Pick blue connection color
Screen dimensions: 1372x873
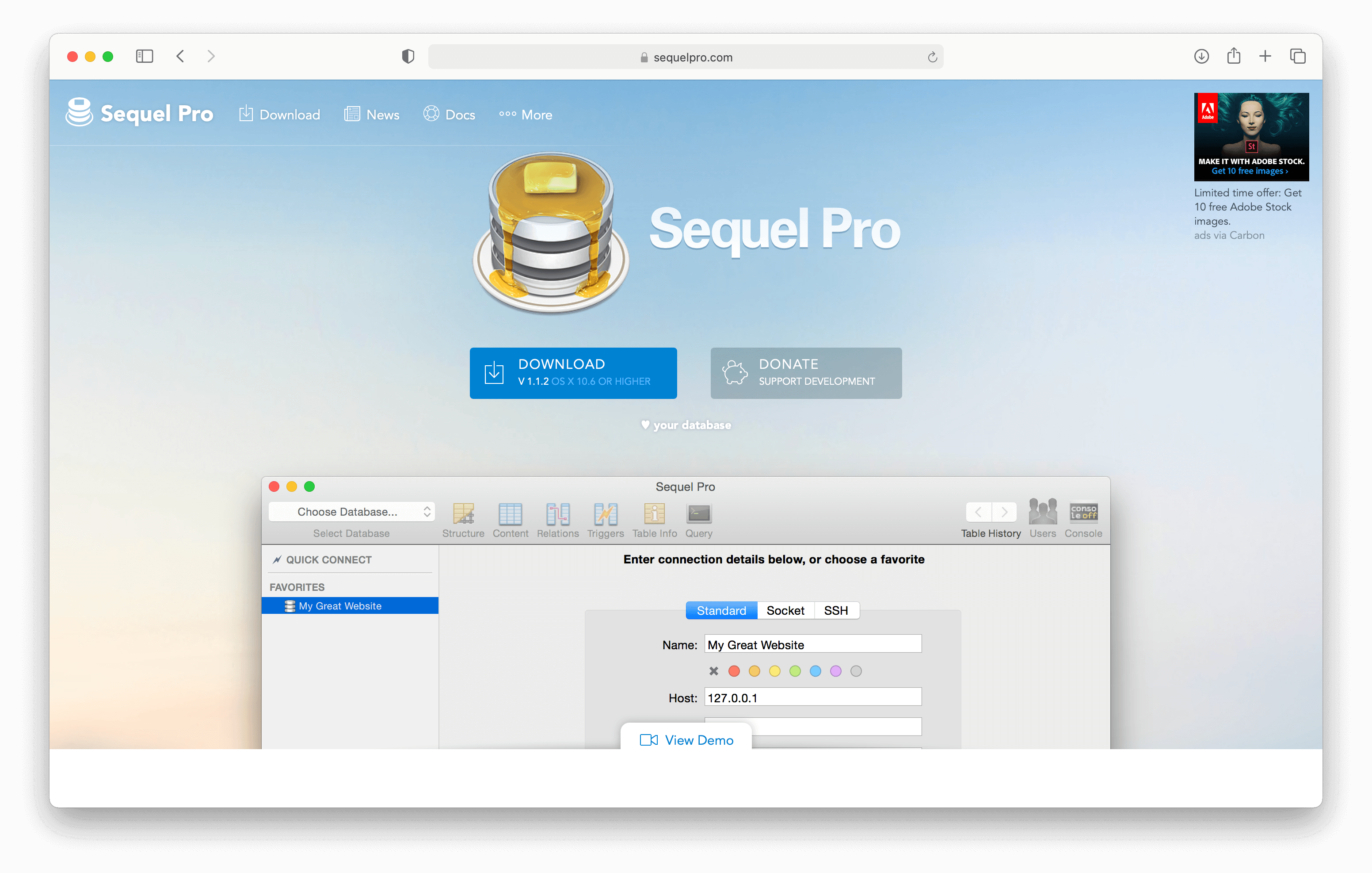816,671
